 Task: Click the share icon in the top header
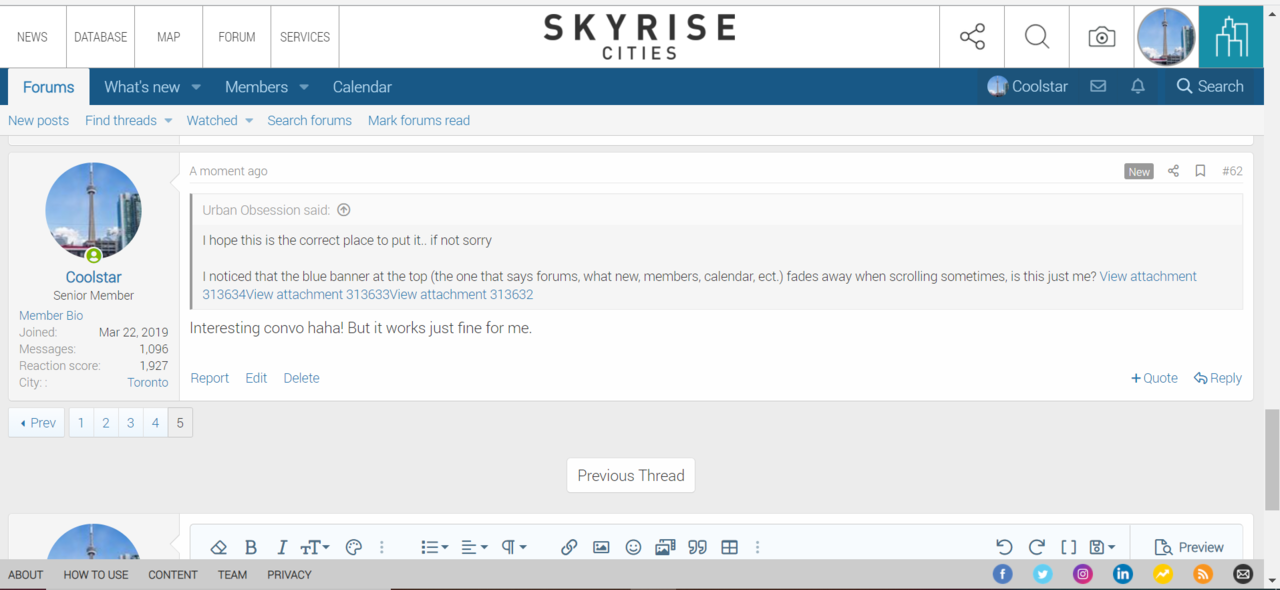[972, 37]
